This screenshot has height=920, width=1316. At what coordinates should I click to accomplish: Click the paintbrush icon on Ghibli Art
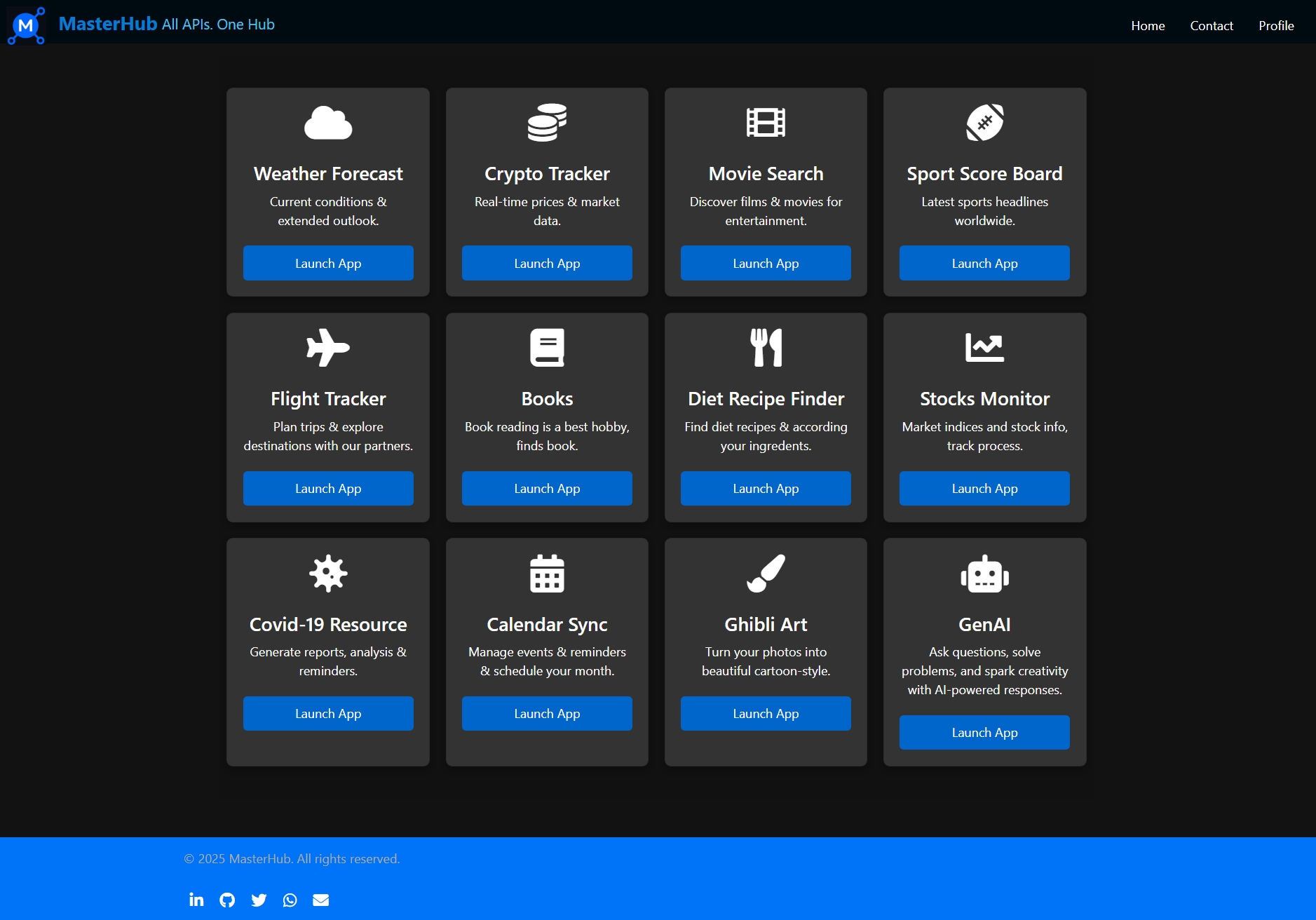(766, 574)
